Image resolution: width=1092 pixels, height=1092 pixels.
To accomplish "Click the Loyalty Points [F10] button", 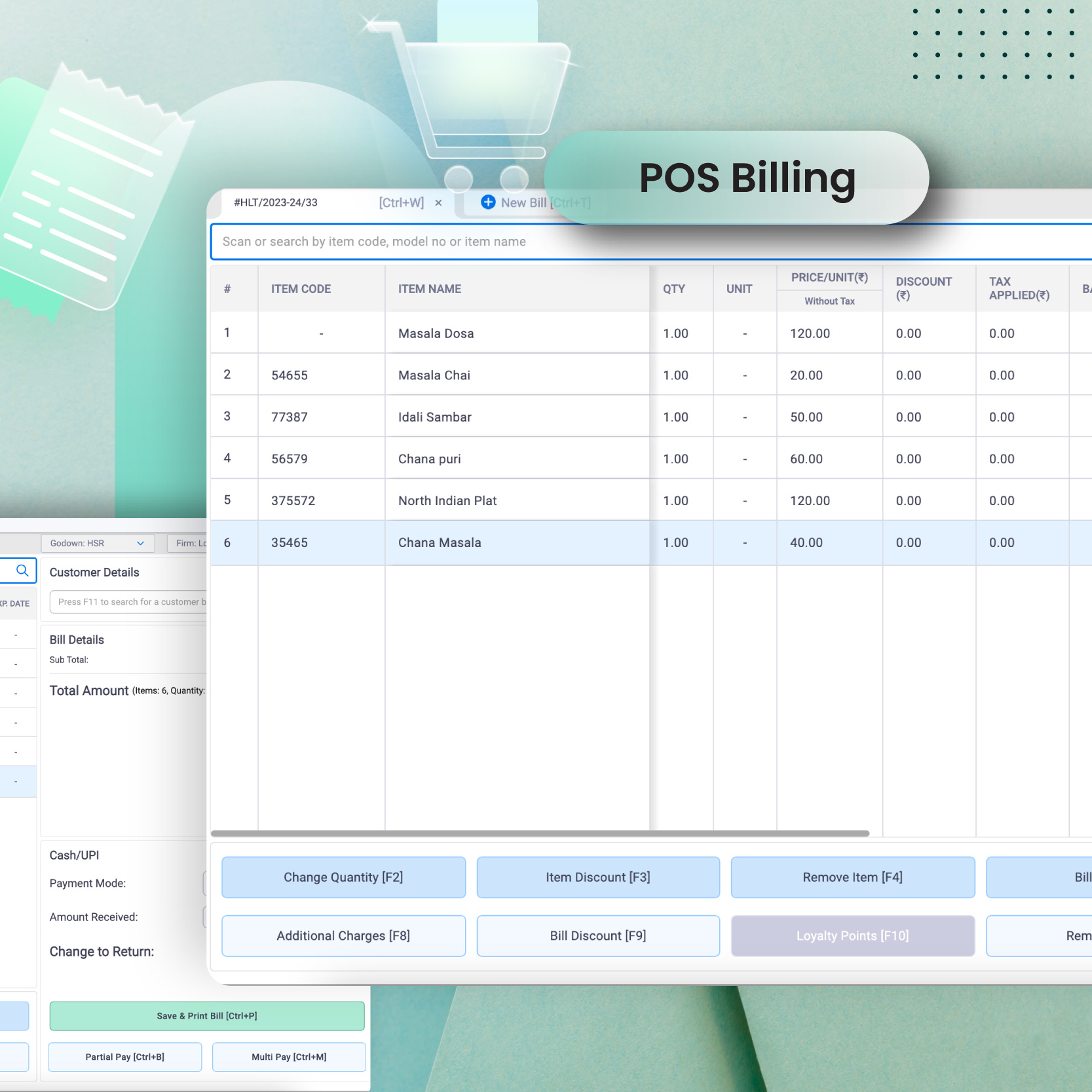I will 852,935.
